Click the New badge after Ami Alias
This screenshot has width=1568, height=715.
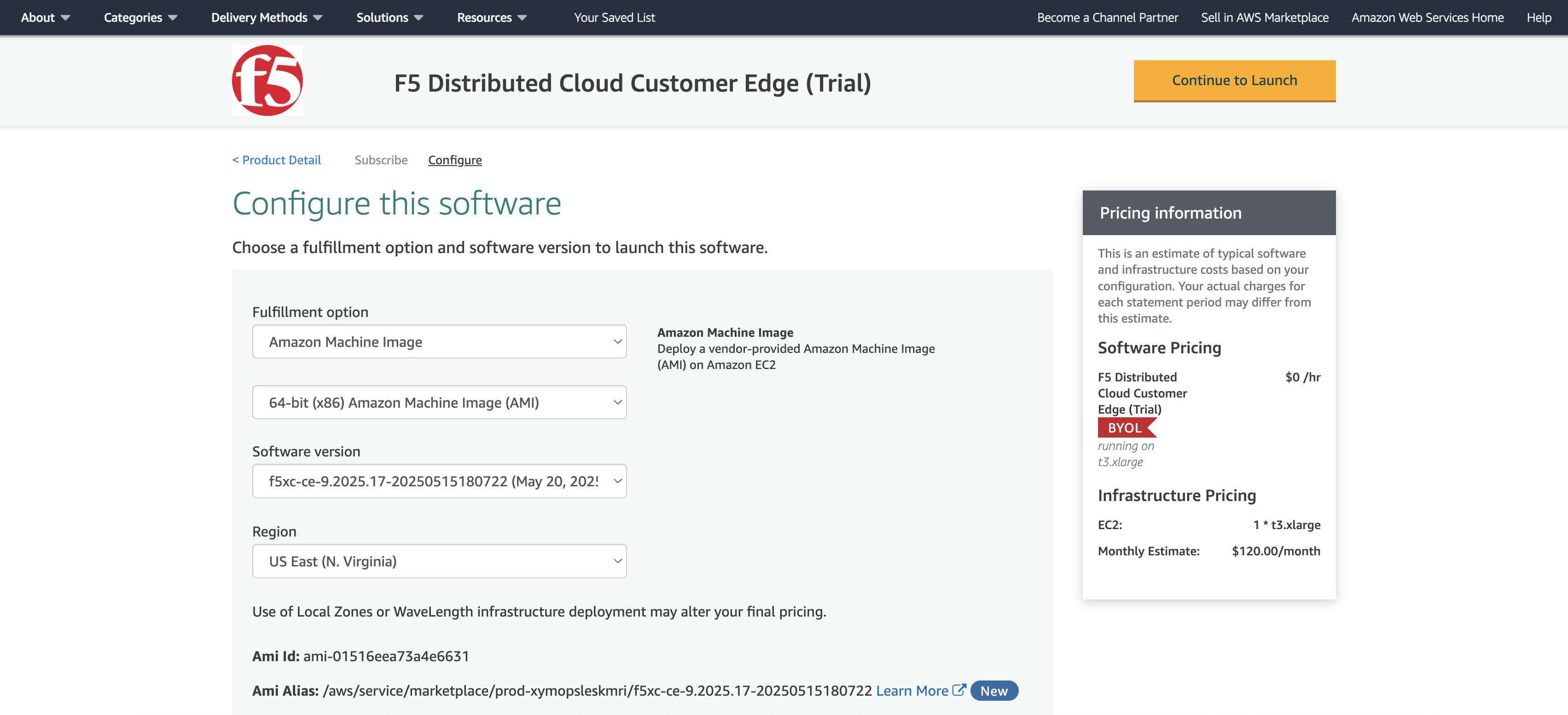click(994, 691)
